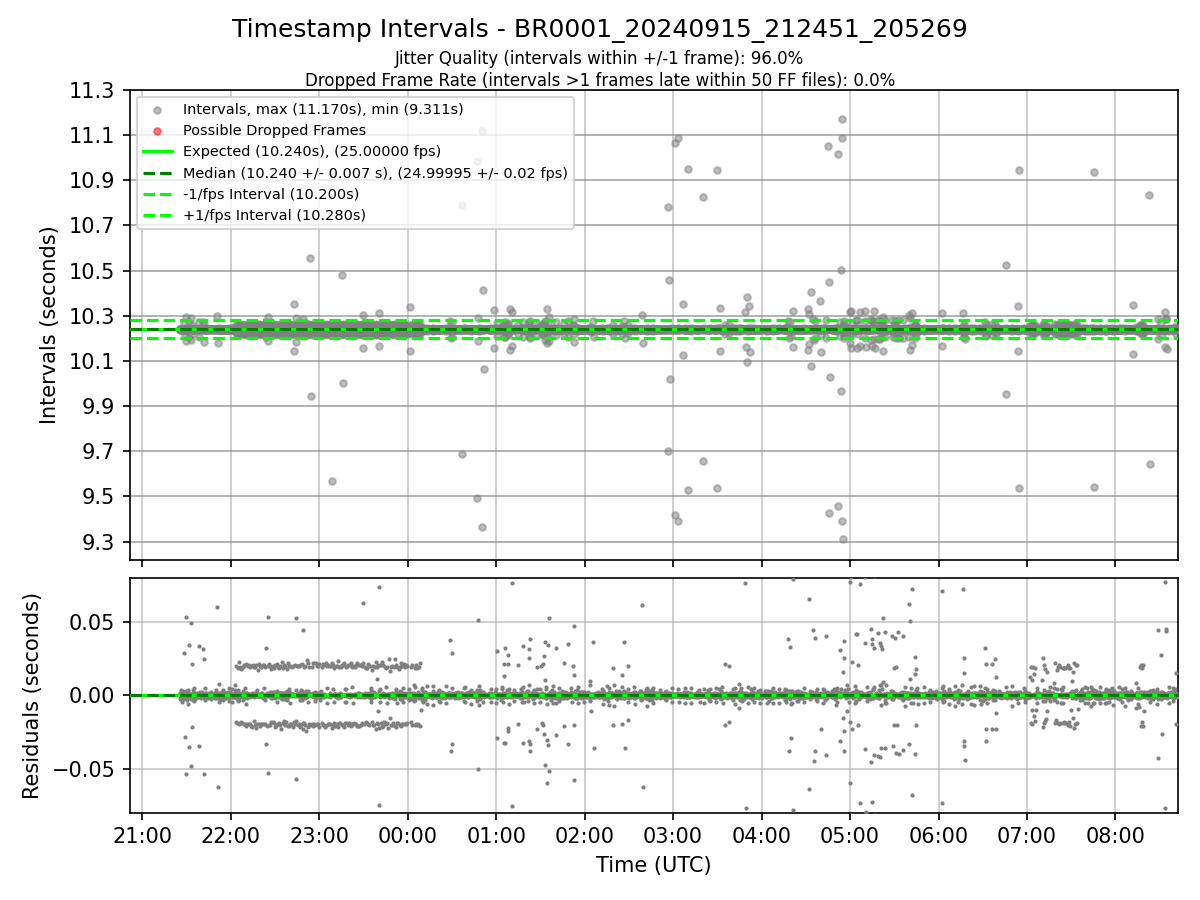Click the x-axis tick label 04:00

[762, 834]
